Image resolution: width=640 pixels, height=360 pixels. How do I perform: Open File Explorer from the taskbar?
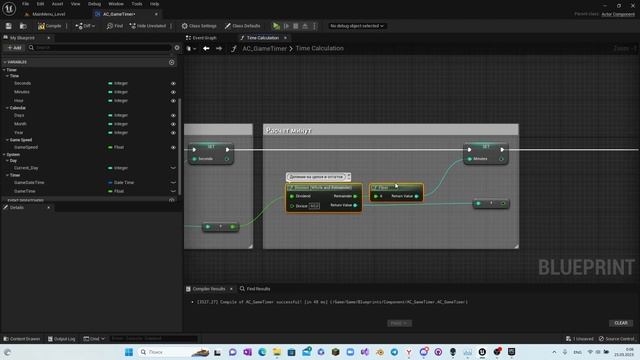[x=277, y=352]
